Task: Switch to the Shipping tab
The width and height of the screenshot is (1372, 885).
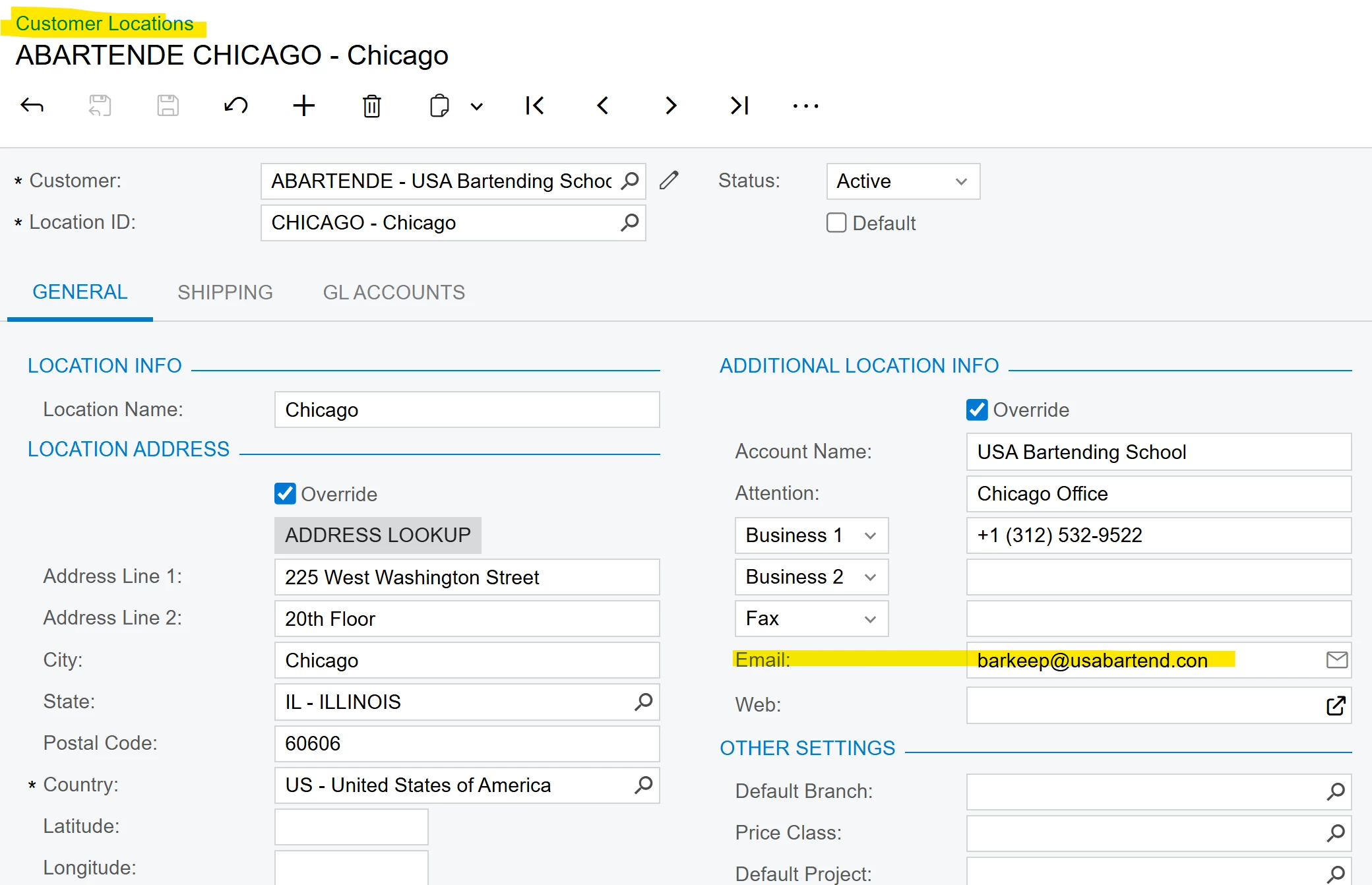Action: pos(225,292)
